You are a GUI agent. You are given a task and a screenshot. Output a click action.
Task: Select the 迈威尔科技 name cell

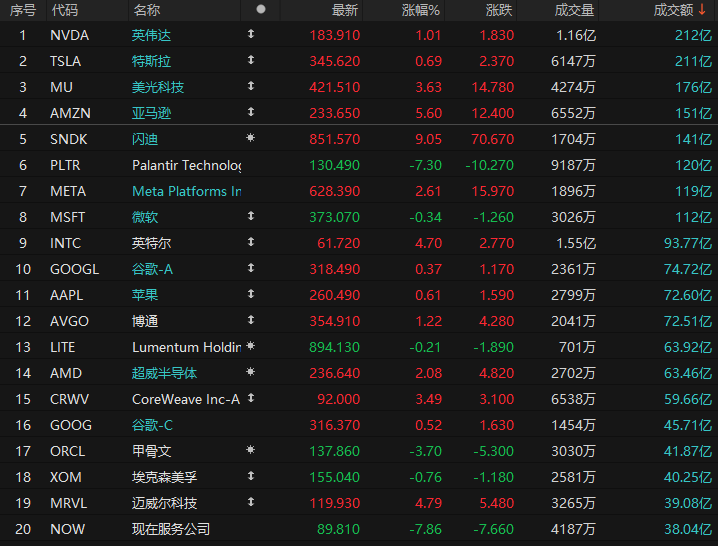click(164, 503)
